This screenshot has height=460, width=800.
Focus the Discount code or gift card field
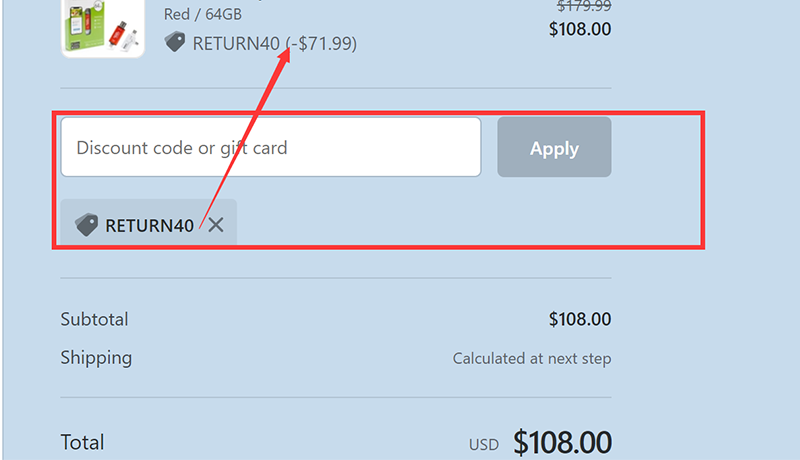pyautogui.click(x=270, y=148)
